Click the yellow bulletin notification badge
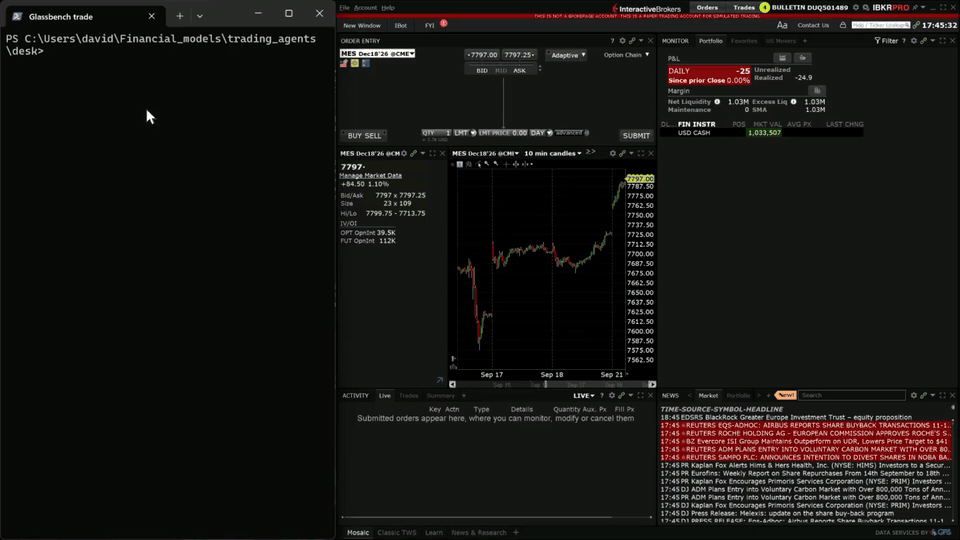This screenshot has height=540, width=960. (765, 7)
